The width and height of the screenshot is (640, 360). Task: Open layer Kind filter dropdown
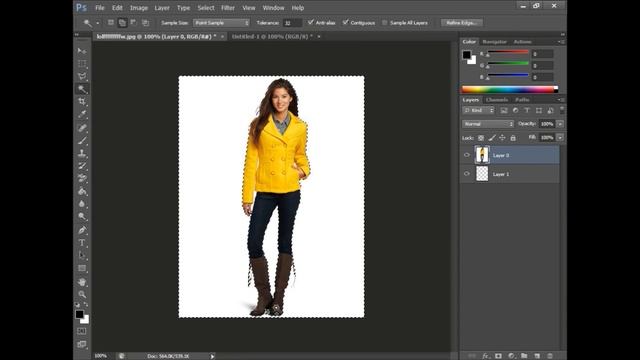click(x=478, y=111)
